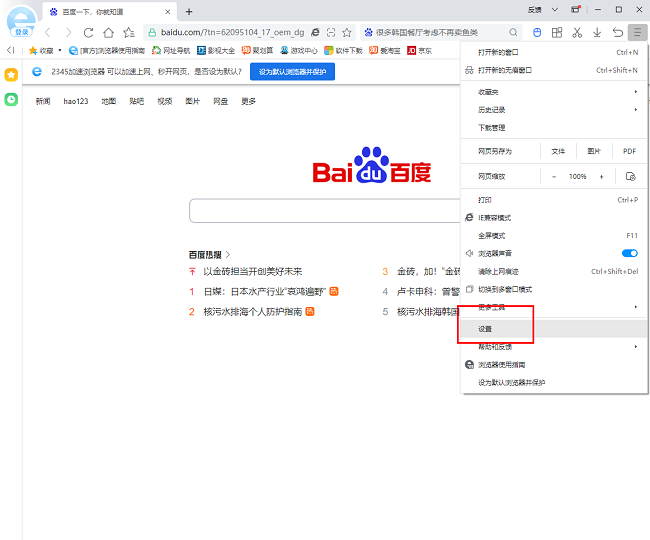650x540 pixels.
Task: Reload the page with the refresh icon
Action: tap(88, 32)
